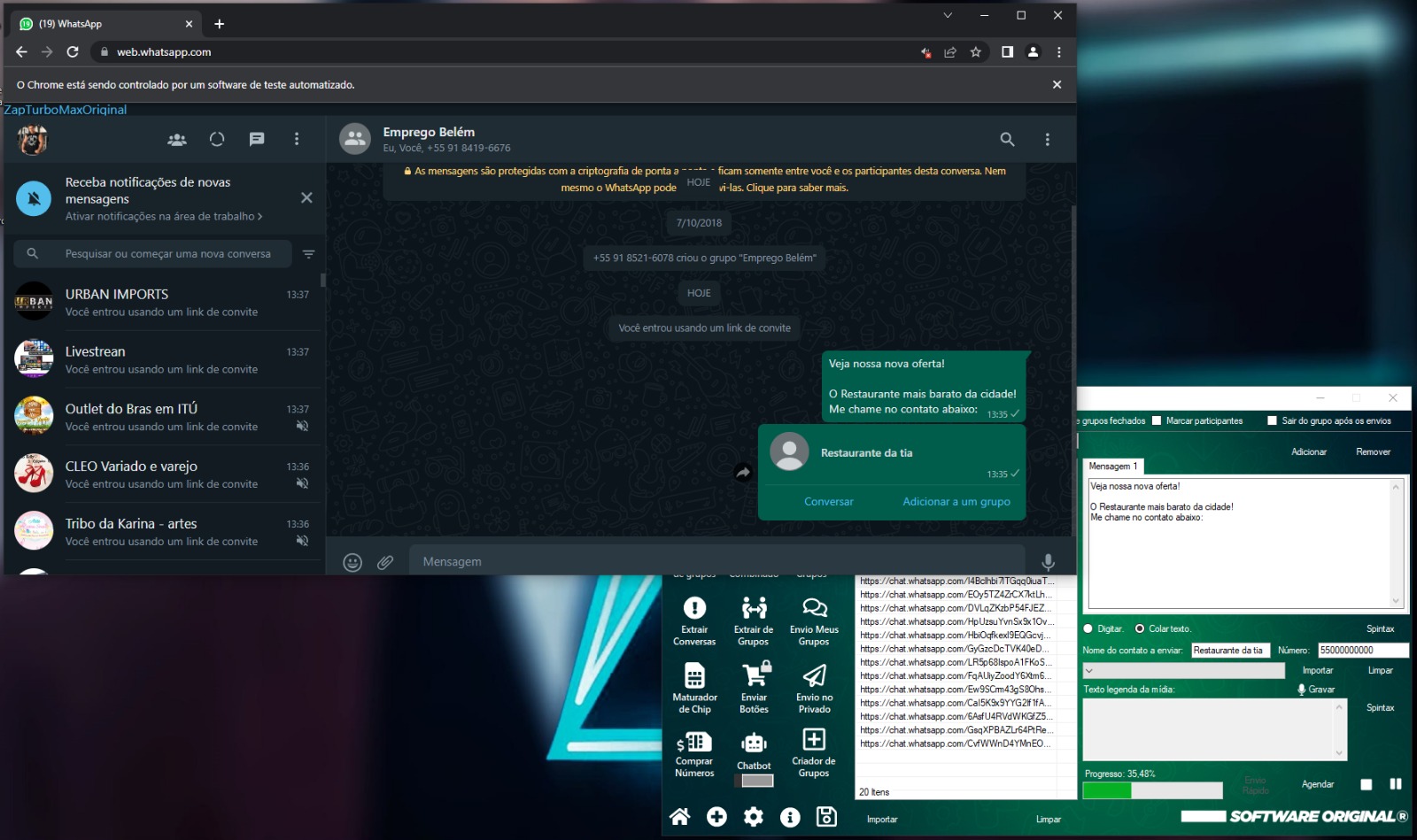Start new chat with message icon
The width and height of the screenshot is (1417, 840).
257,139
